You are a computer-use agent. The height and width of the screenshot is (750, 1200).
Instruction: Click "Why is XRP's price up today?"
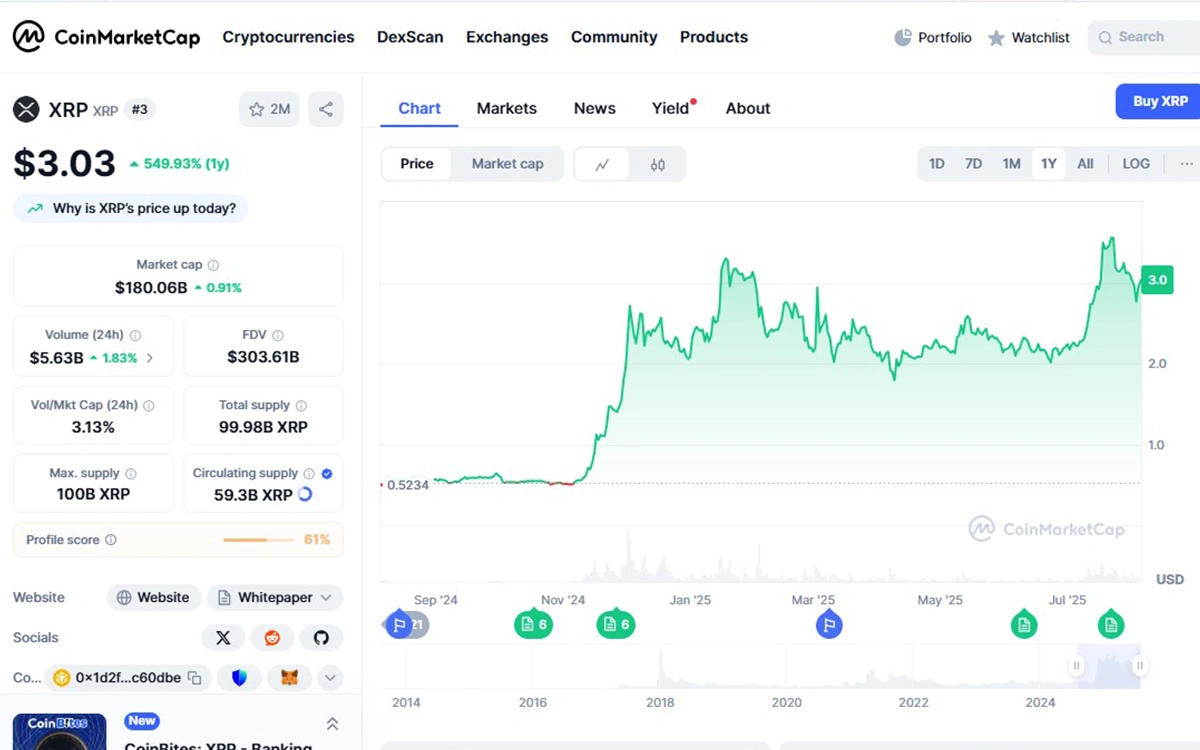tap(132, 209)
